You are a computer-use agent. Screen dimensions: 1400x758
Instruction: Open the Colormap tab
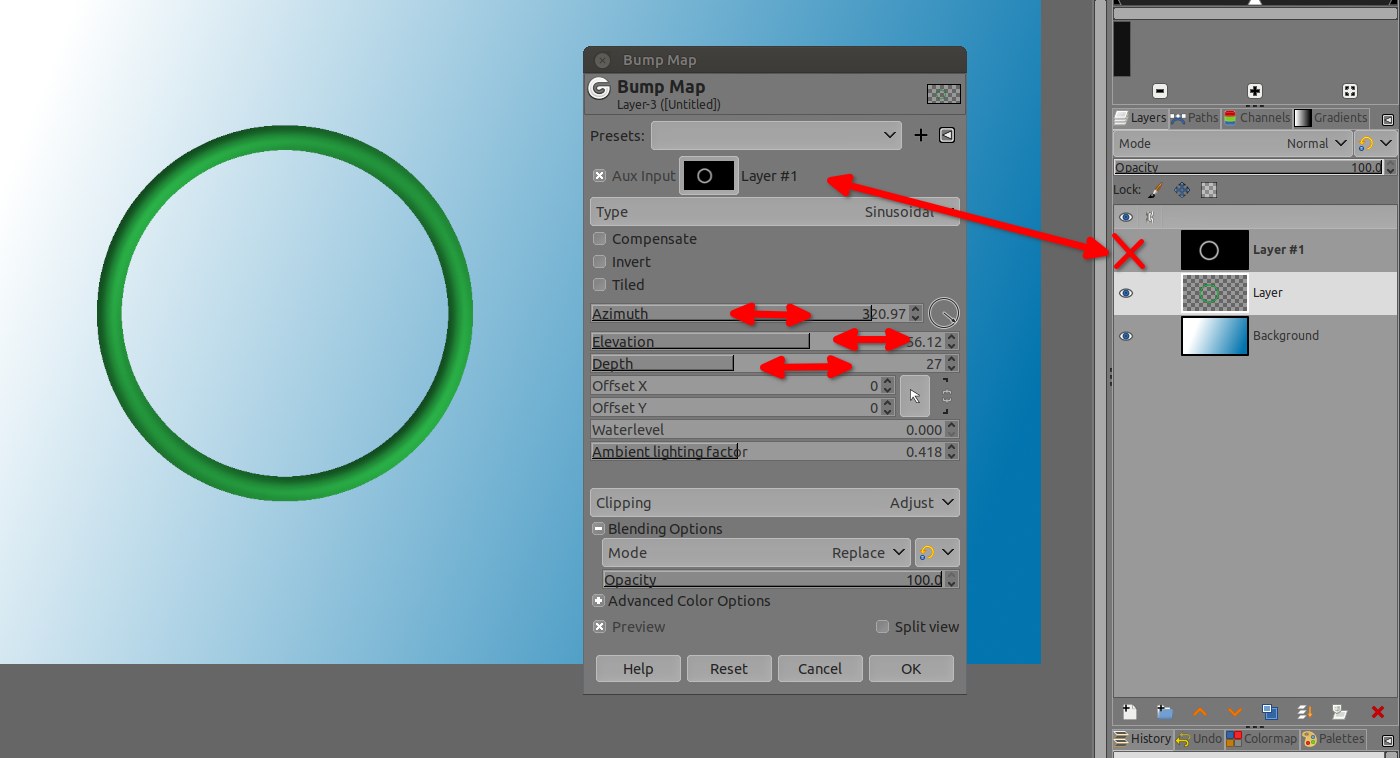click(x=1262, y=739)
